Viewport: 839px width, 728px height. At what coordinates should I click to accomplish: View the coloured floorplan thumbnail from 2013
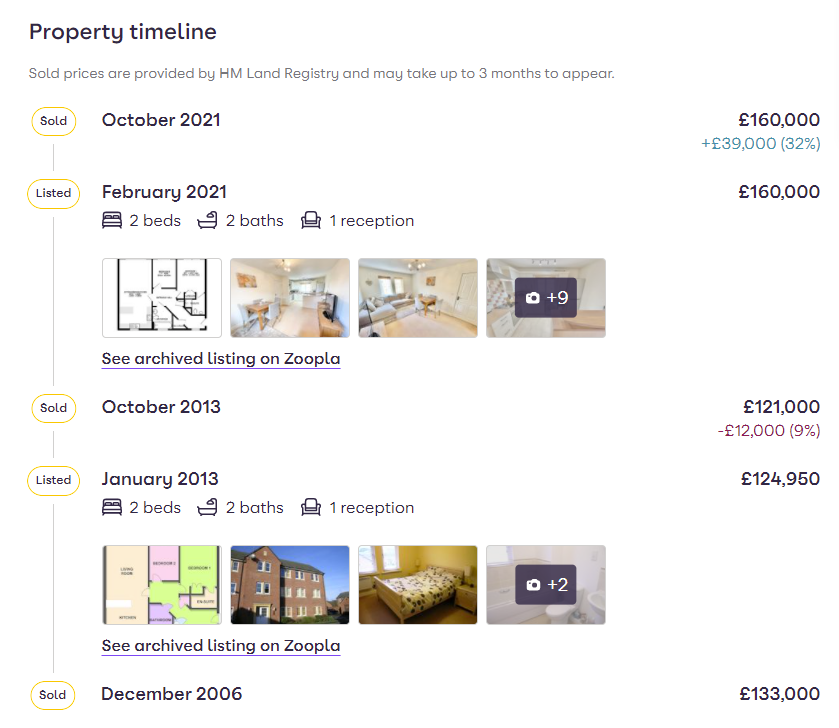(x=162, y=585)
